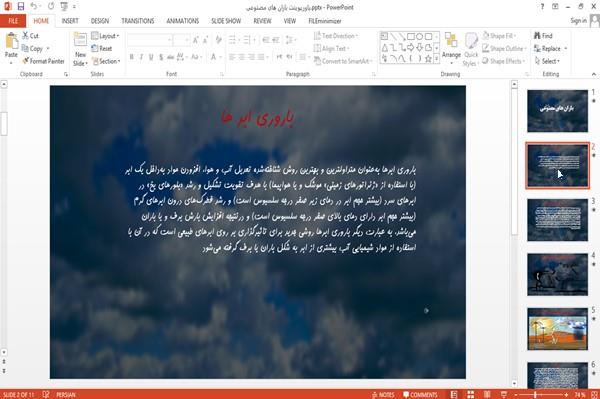
Task: Open Quick Styles gallery
Action: point(471,49)
